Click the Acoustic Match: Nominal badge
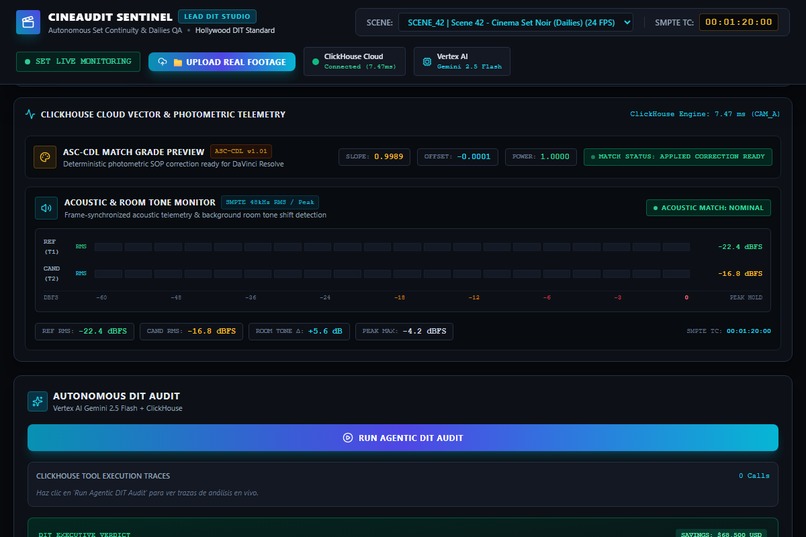The image size is (806, 537). 708,208
